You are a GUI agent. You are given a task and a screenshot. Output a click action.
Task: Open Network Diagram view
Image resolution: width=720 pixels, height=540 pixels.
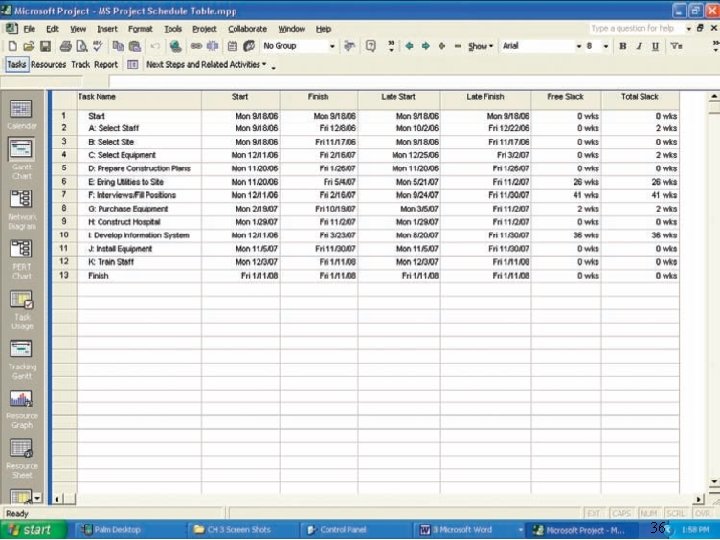[x=22, y=210]
